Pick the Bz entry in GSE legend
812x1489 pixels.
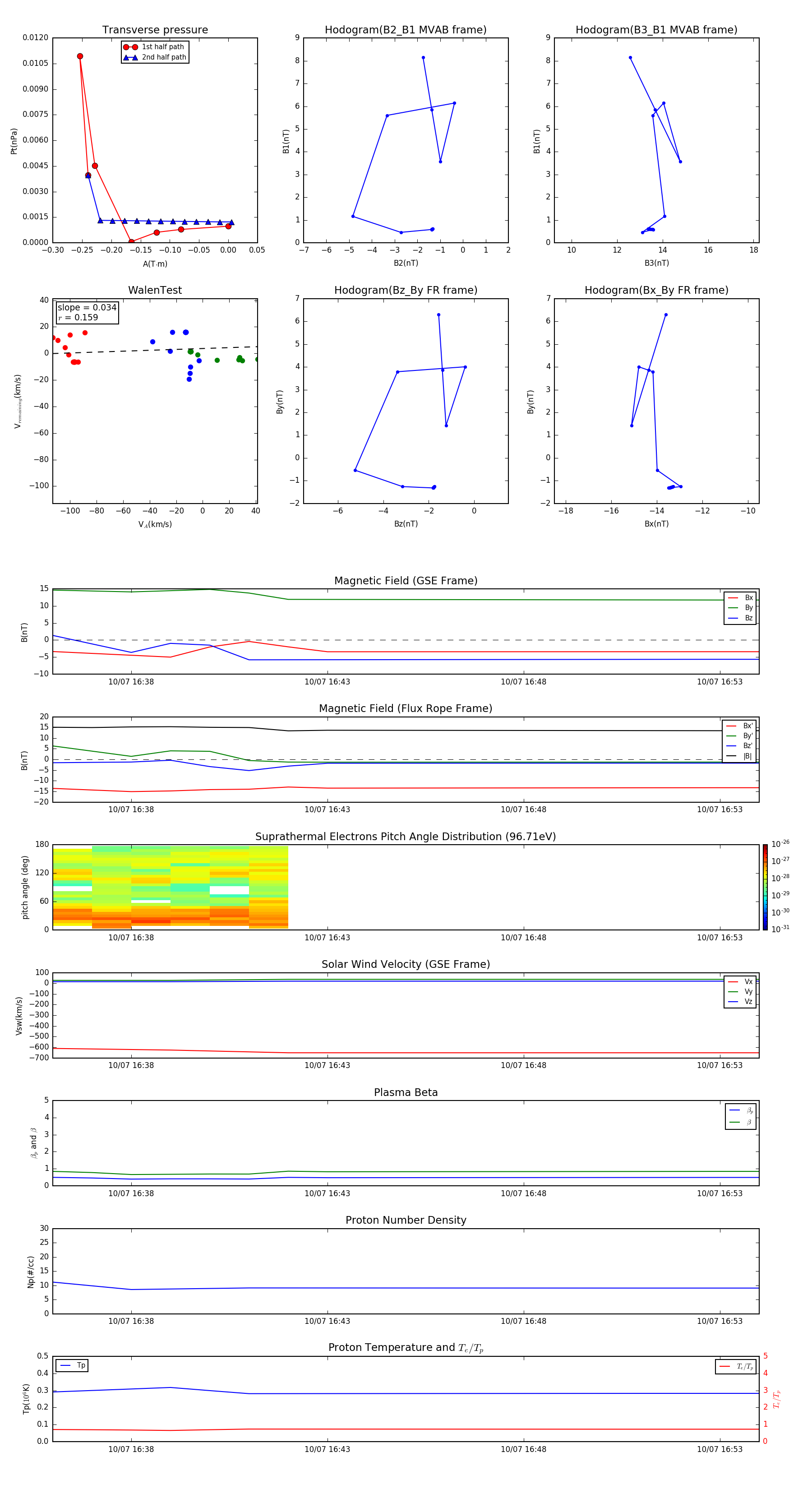coord(740,618)
